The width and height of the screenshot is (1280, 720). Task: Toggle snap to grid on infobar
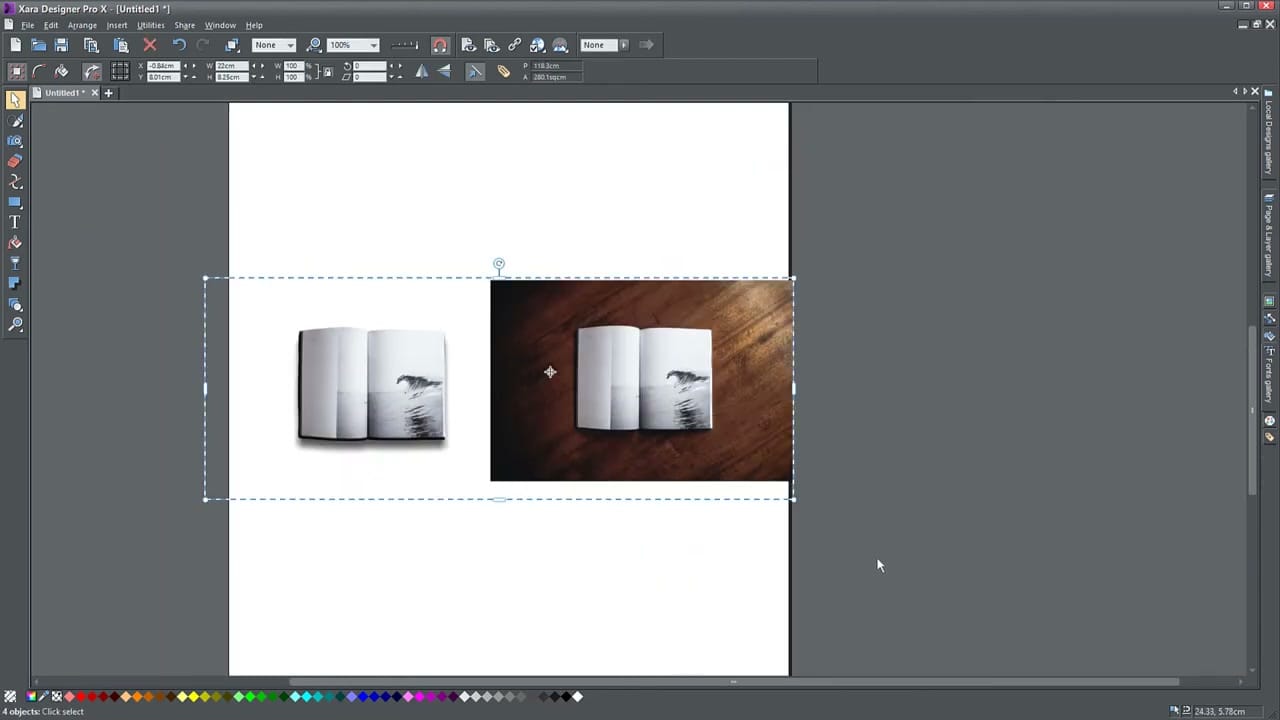point(118,70)
